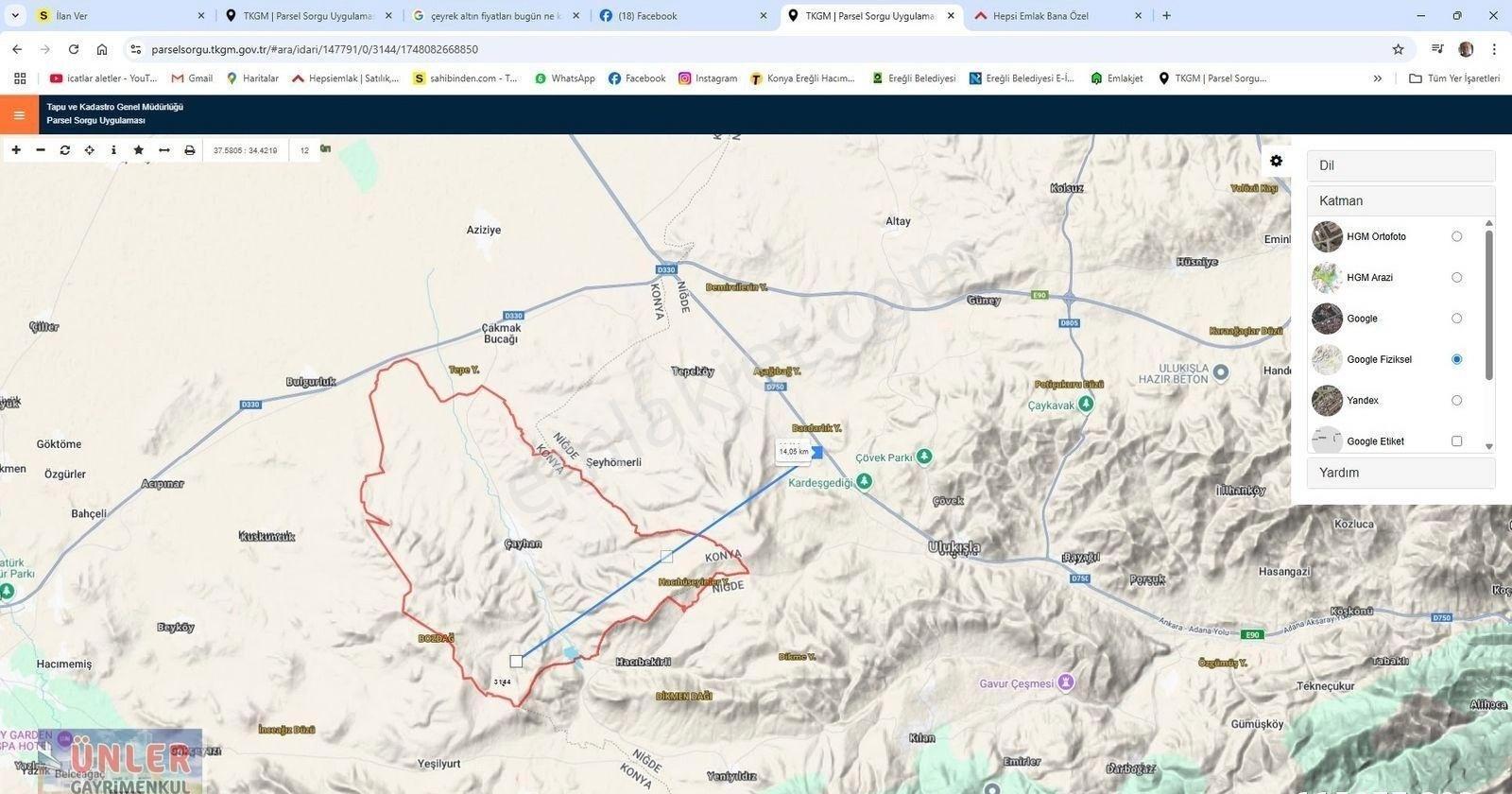Expand the Yardım panel

click(1400, 473)
